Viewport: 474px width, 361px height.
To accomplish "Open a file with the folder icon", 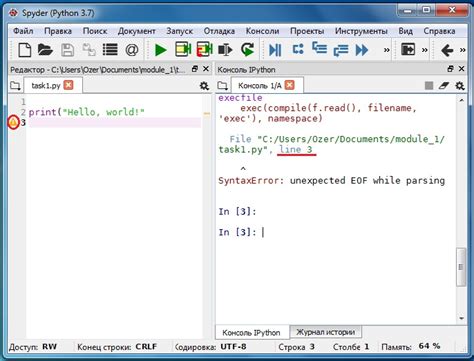I will (45, 50).
